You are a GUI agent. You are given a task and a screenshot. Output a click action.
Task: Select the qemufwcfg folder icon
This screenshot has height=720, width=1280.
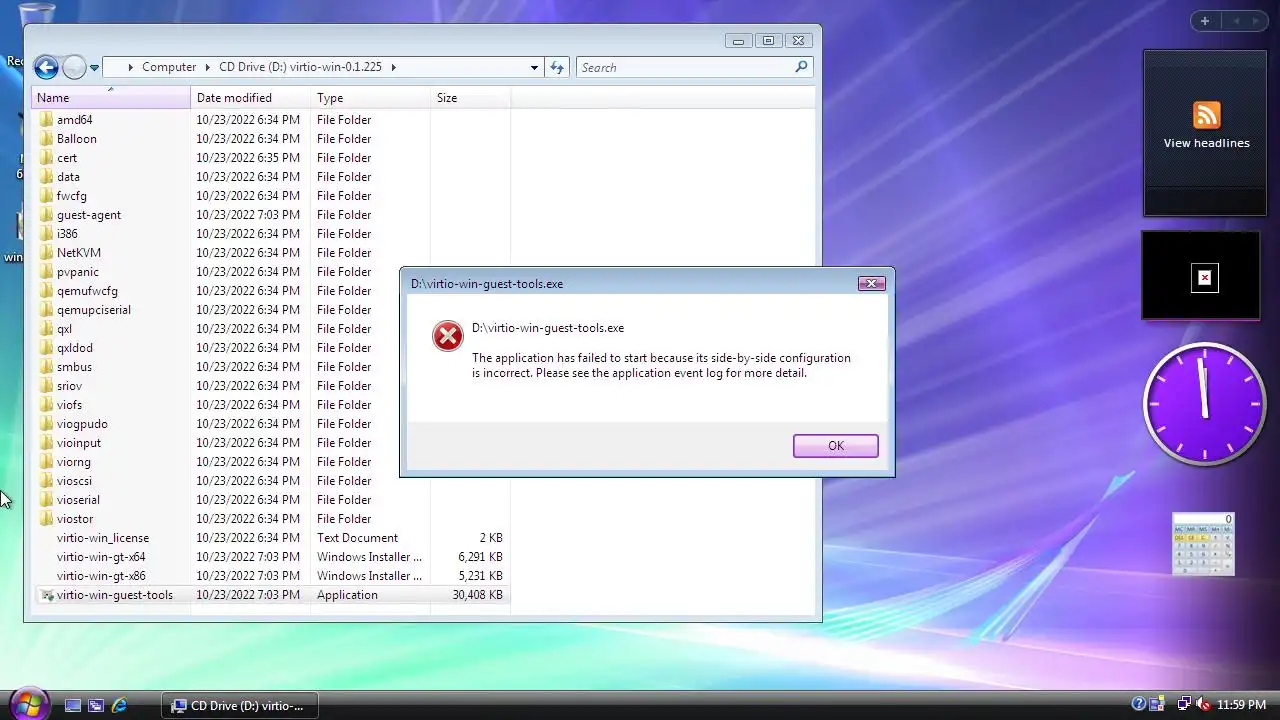point(46,290)
